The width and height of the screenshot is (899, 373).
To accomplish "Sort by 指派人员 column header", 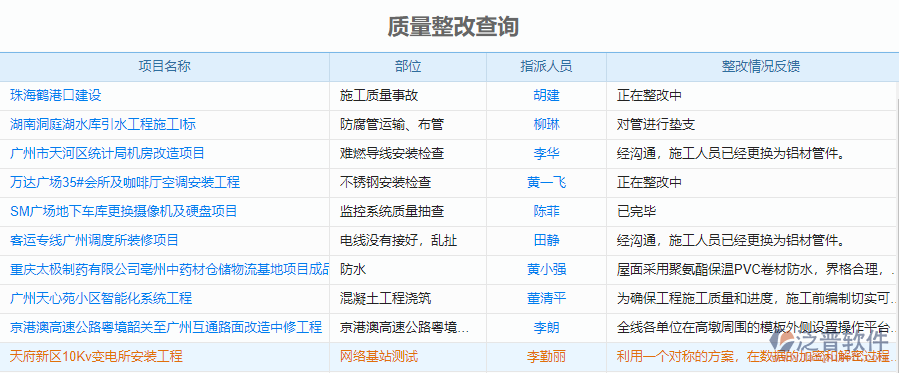I will 546,66.
